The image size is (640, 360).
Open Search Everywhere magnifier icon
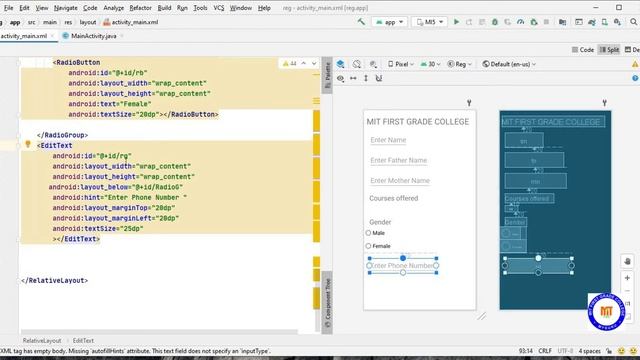tap(633, 22)
